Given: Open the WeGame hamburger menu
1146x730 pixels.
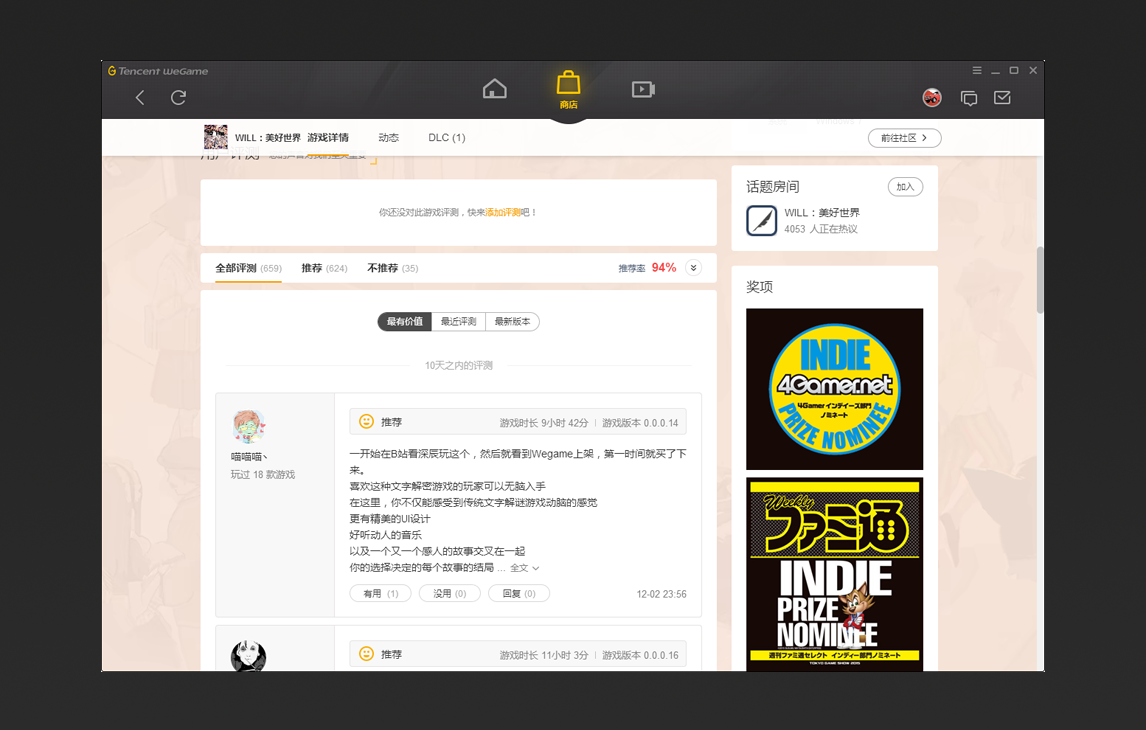Looking at the screenshot, I should [976, 70].
